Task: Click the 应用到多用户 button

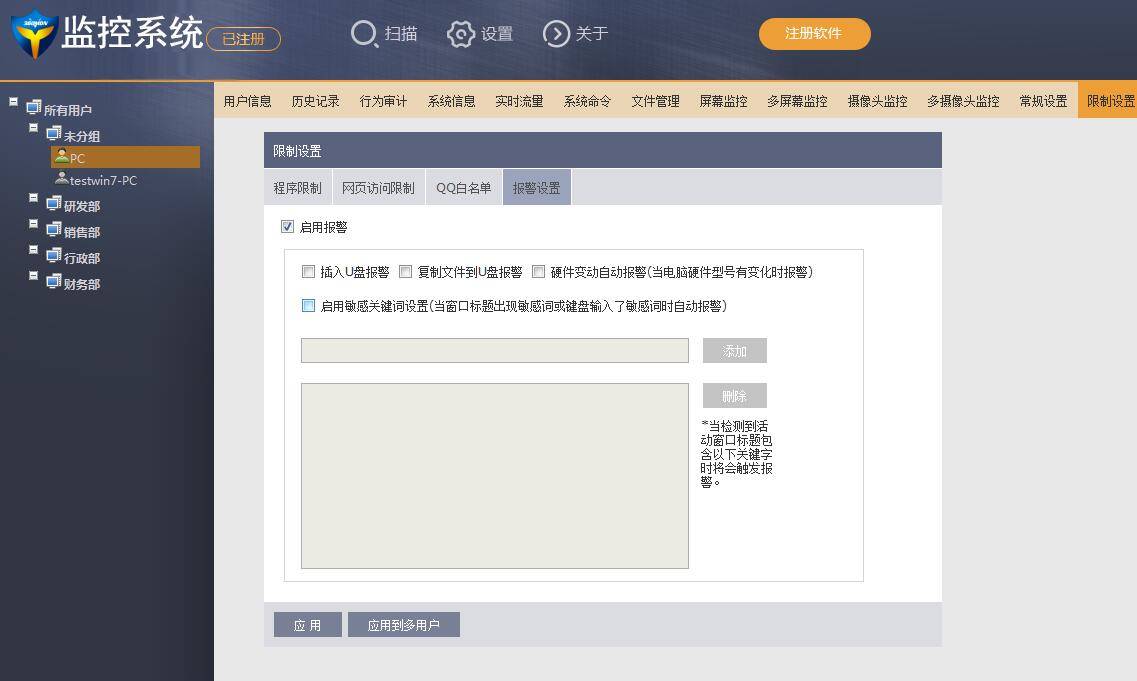Action: 404,625
